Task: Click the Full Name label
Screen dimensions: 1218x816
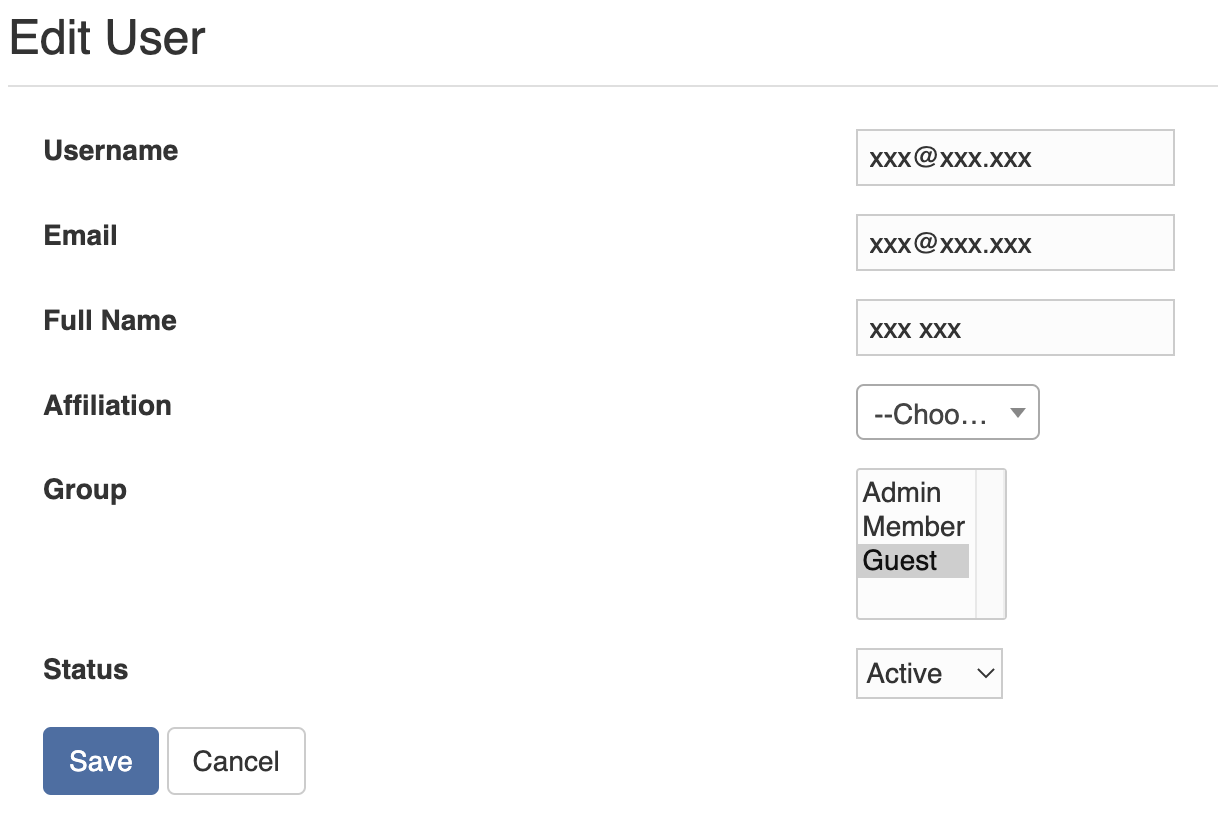Action: pyautogui.click(x=110, y=321)
